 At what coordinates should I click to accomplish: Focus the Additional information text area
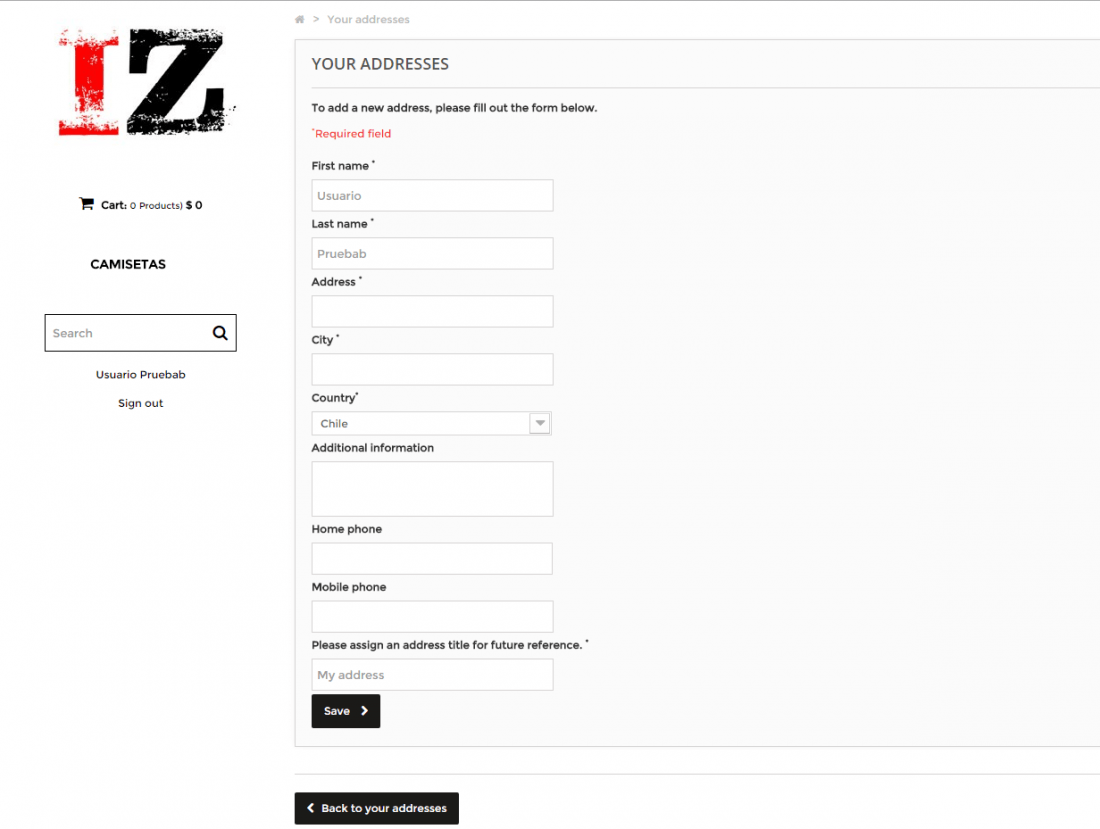pyautogui.click(x=432, y=489)
